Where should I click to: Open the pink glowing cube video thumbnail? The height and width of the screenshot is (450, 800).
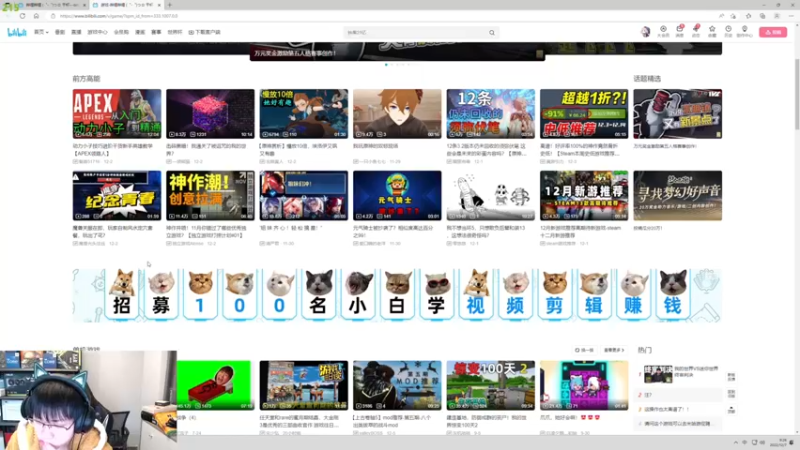[210, 114]
